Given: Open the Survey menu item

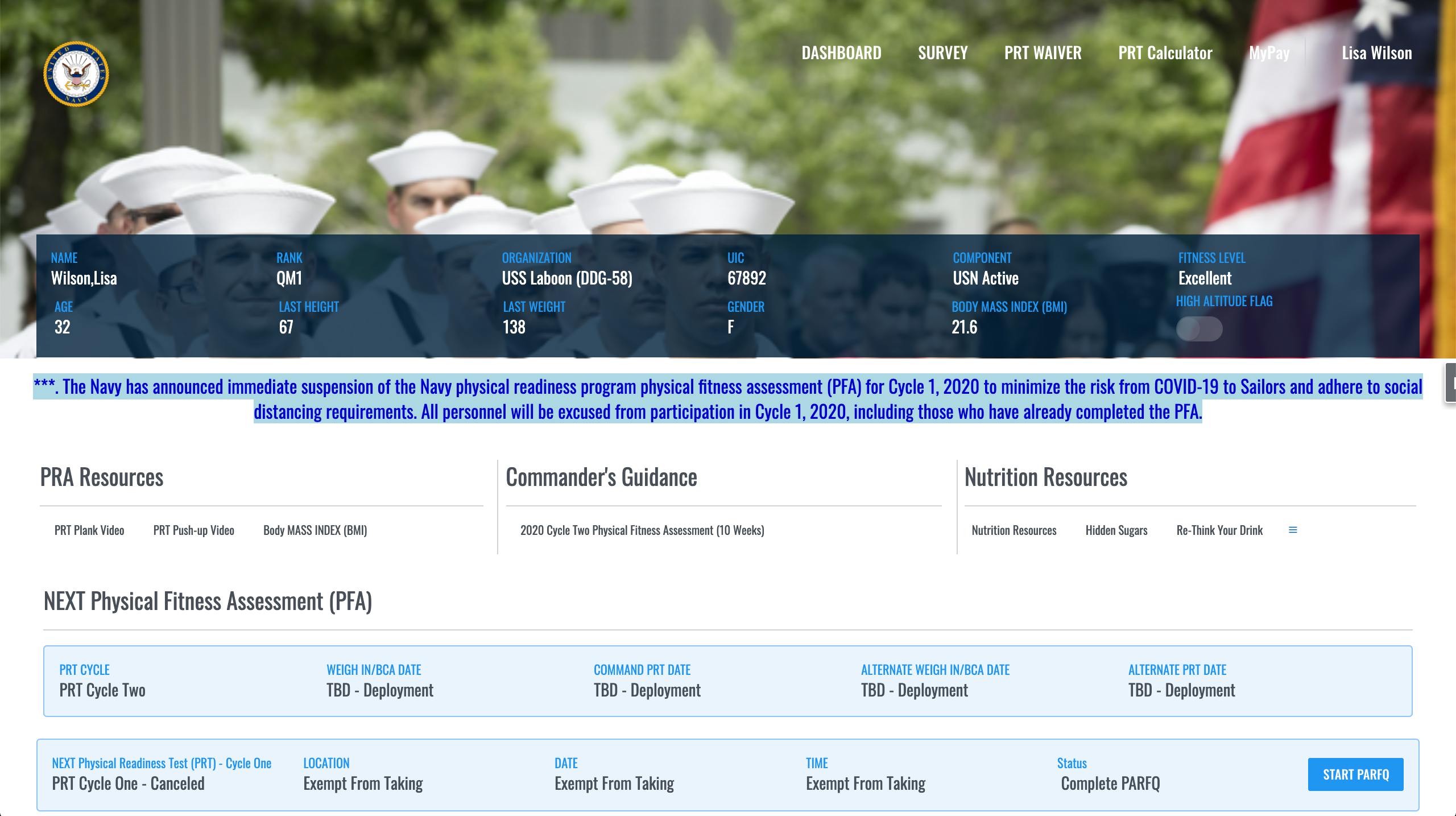Looking at the screenshot, I should coord(942,53).
